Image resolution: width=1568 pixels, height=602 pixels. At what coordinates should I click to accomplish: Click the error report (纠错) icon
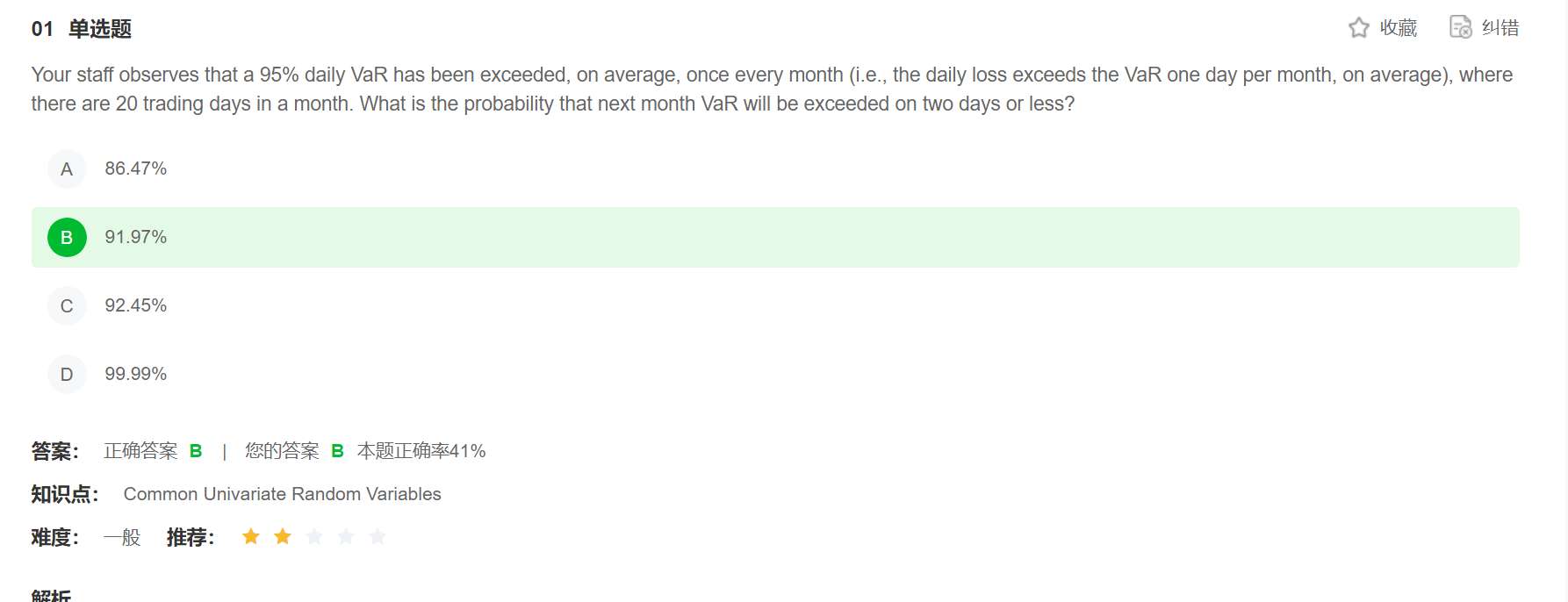1460,28
